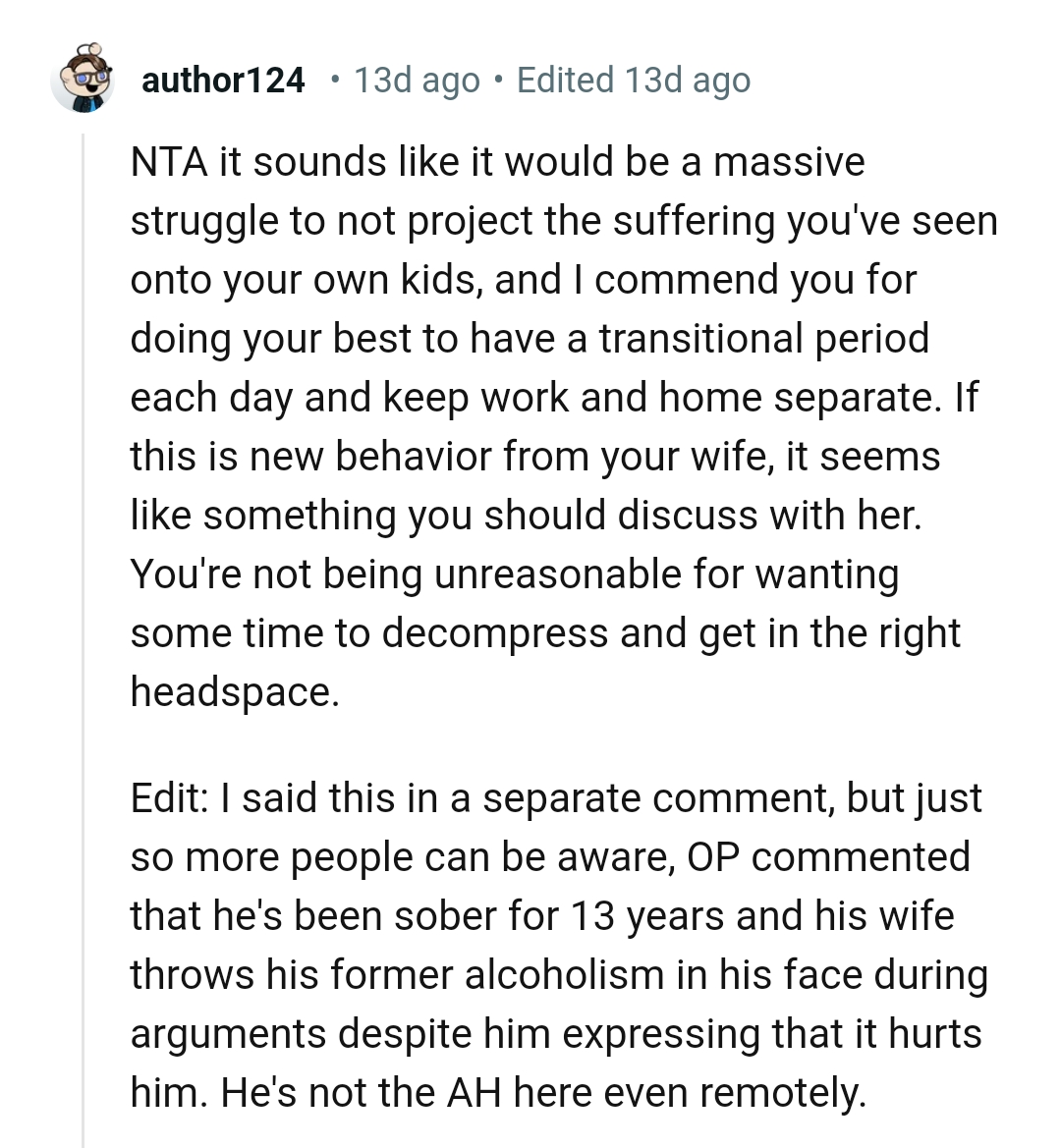Click "OP" in the edit paragraph
Screen dimensions: 1061x1148
(713, 857)
